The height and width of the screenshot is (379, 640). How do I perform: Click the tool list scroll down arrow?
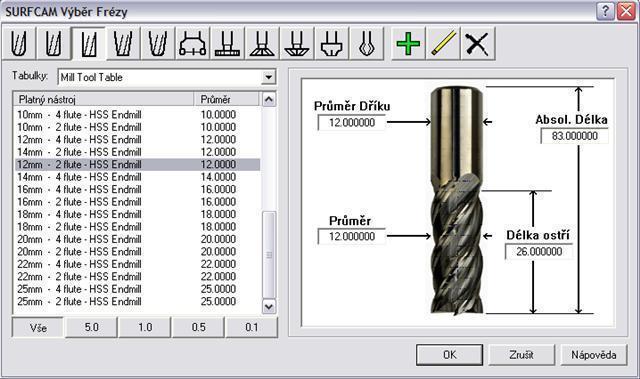pyautogui.click(x=269, y=306)
